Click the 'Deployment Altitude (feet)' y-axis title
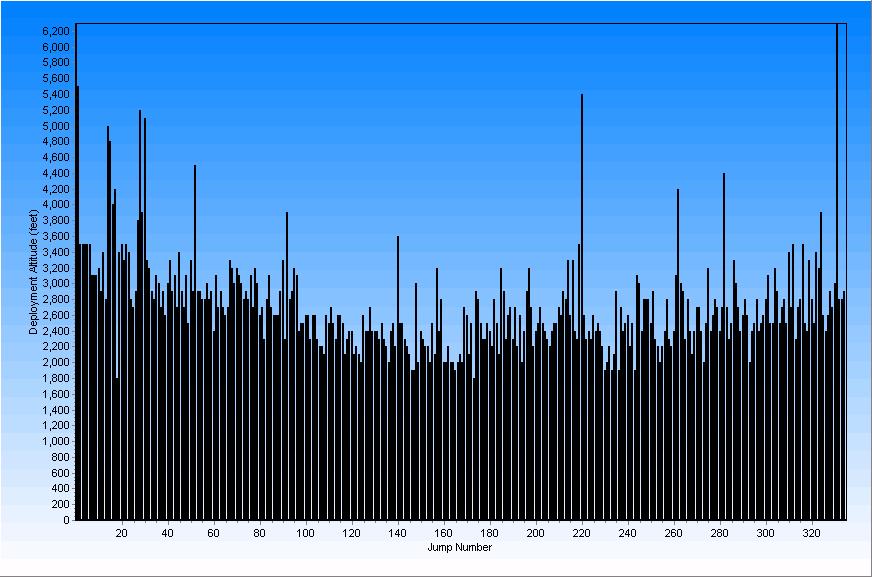872x577 pixels. [x=33, y=272]
